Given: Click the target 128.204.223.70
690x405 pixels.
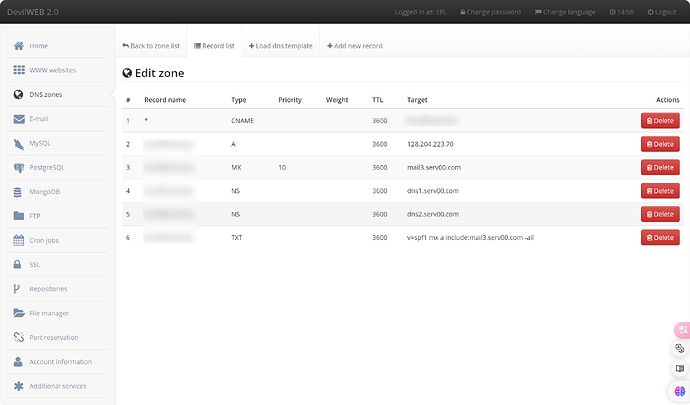Looking at the screenshot, I should coord(430,144).
